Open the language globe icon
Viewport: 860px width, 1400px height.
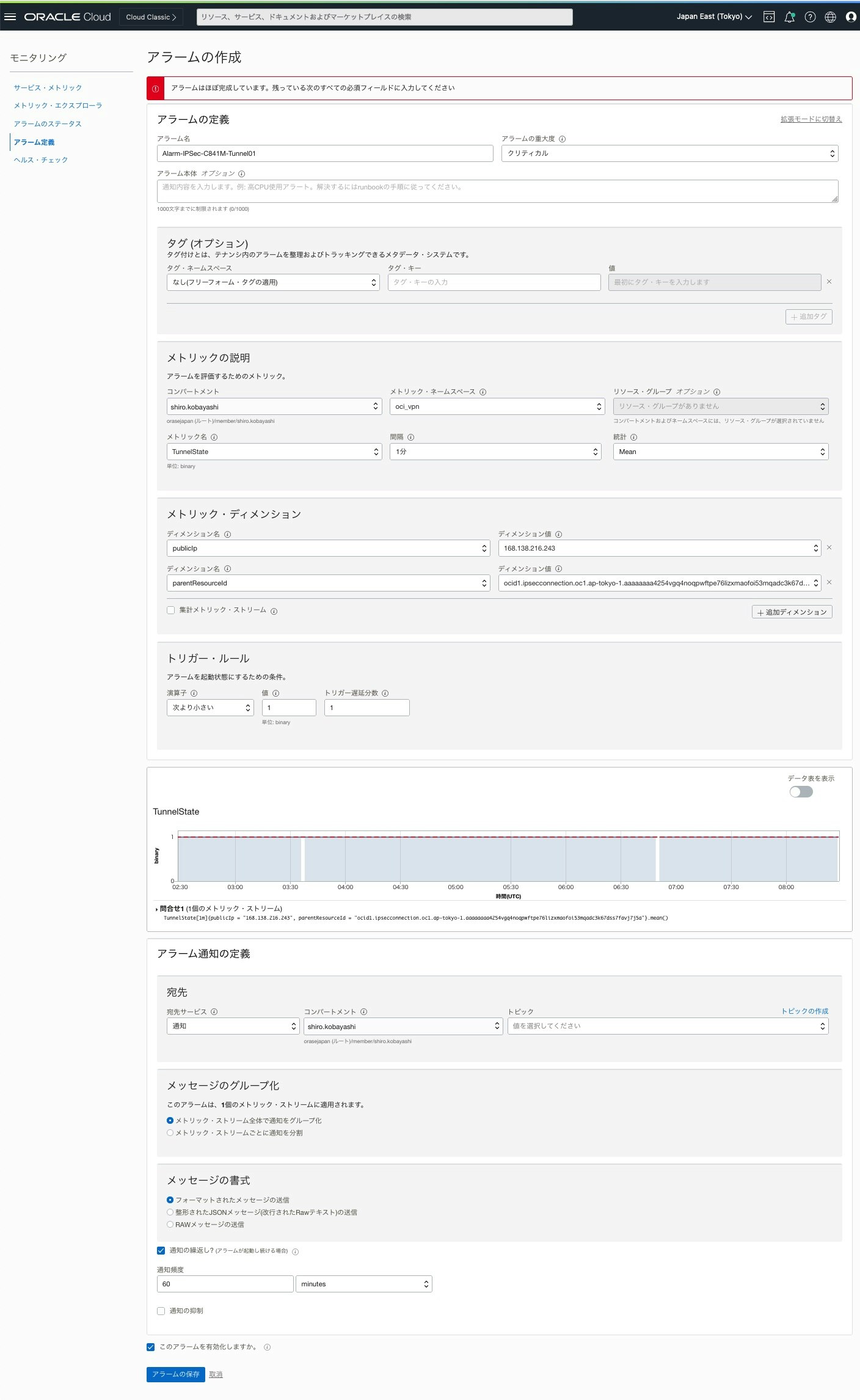click(x=830, y=17)
